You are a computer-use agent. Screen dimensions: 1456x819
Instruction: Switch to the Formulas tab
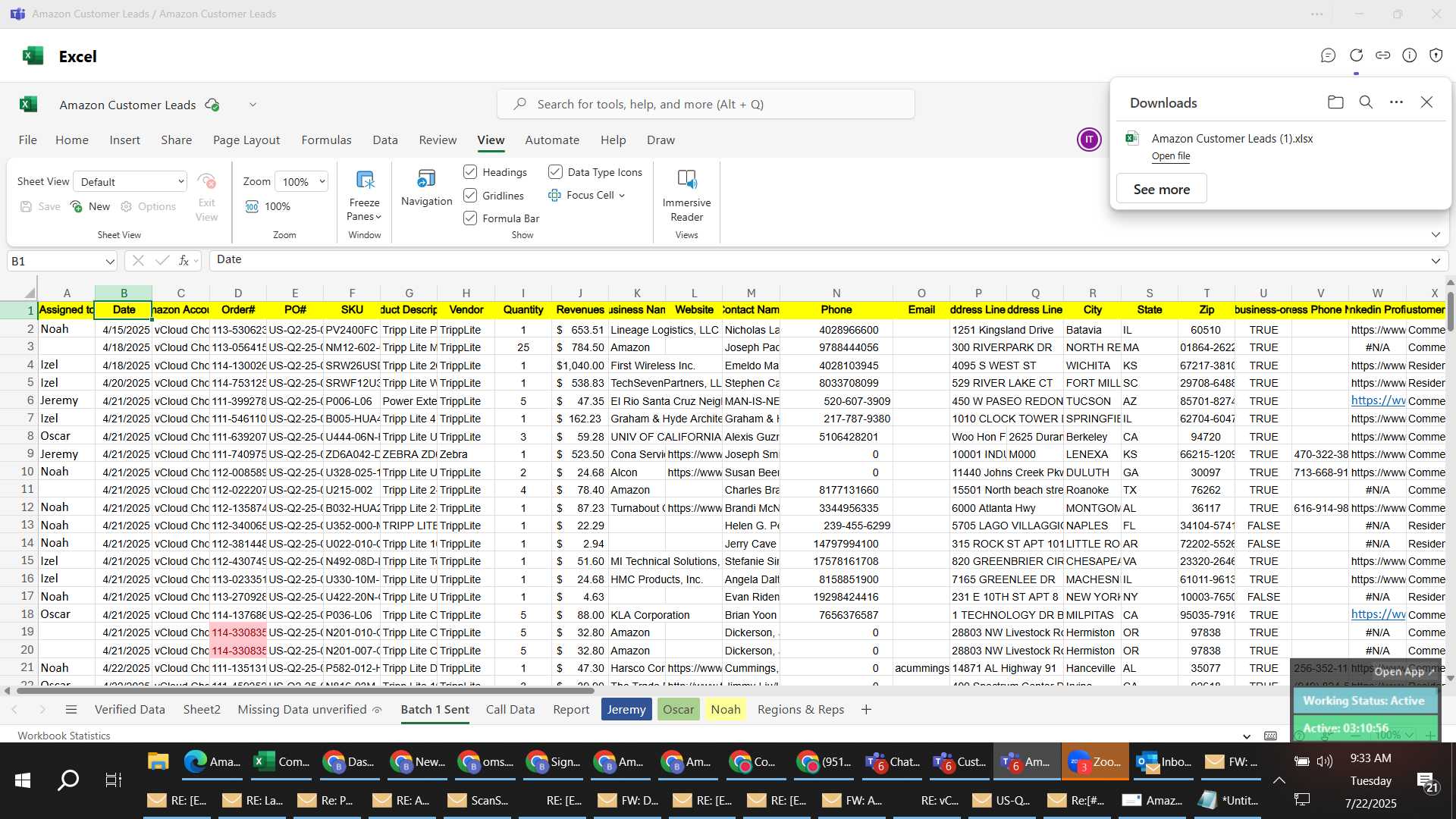326,140
